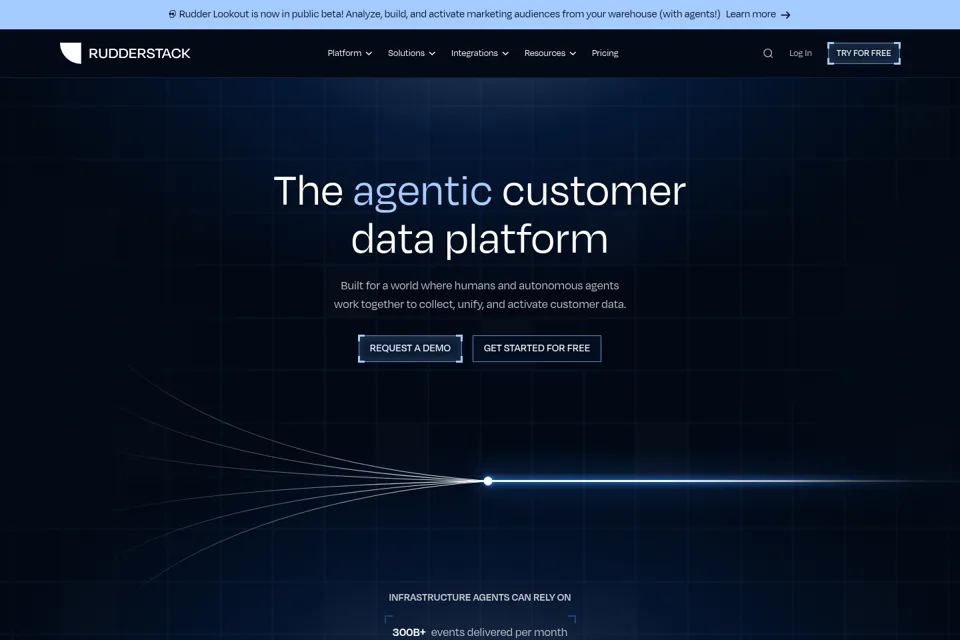Screen dimensions: 960x640
Task: Click 'INFRASTRUCTURE AGENTS CAN RELY ON' heading
Action: [480, 597]
